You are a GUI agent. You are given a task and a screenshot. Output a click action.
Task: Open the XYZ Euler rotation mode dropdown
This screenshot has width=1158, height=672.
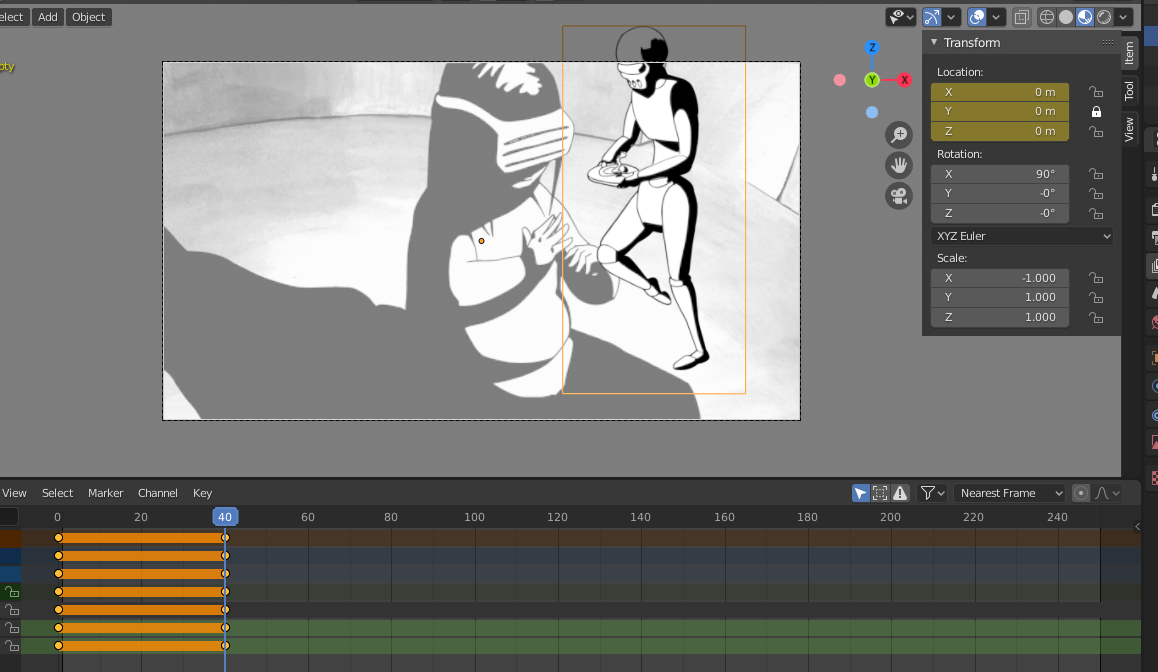click(1022, 236)
